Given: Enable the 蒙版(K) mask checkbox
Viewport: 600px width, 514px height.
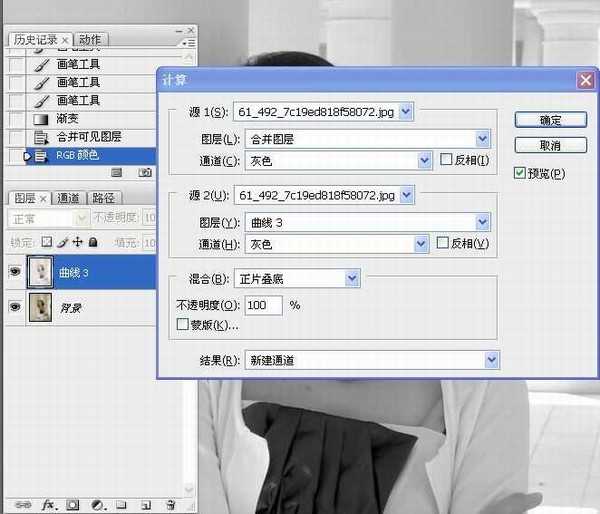Looking at the screenshot, I should 182,324.
